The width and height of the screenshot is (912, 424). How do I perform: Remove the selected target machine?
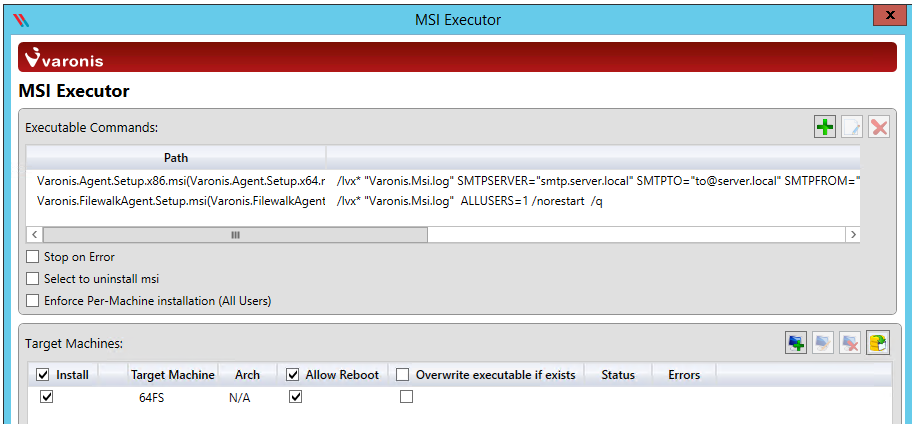(850, 343)
